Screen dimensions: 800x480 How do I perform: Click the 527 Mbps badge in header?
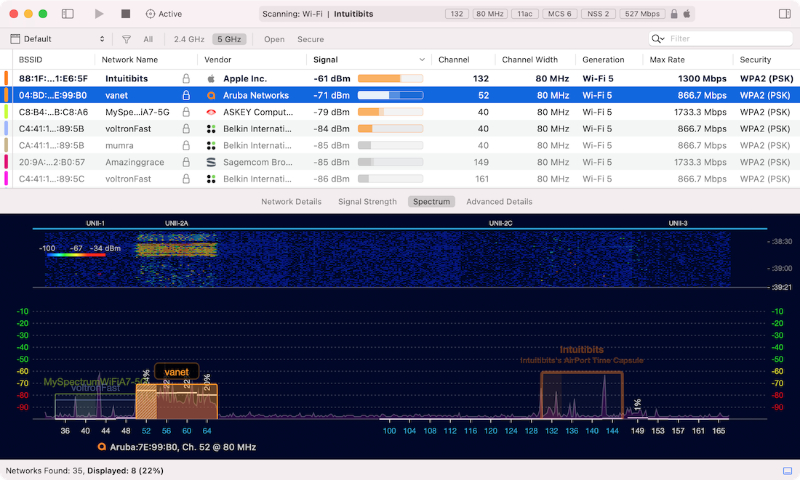pyautogui.click(x=642, y=14)
